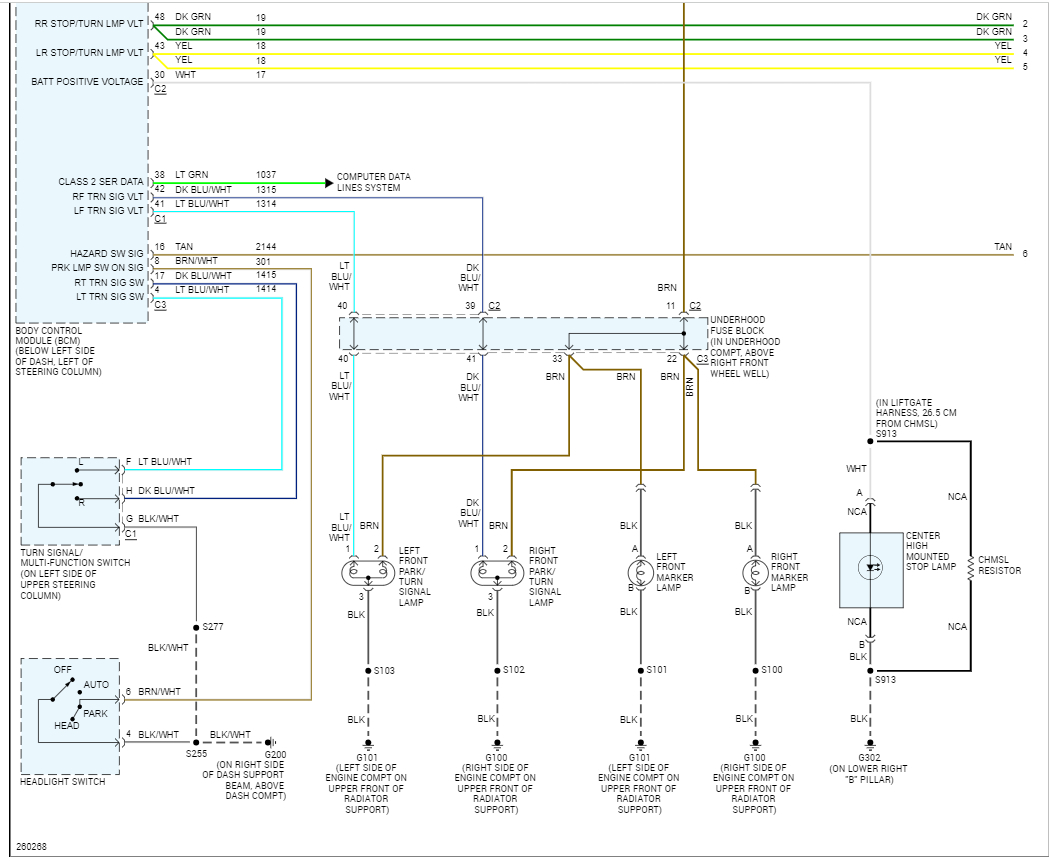Select the G101 ground below splice S101

coord(640,744)
